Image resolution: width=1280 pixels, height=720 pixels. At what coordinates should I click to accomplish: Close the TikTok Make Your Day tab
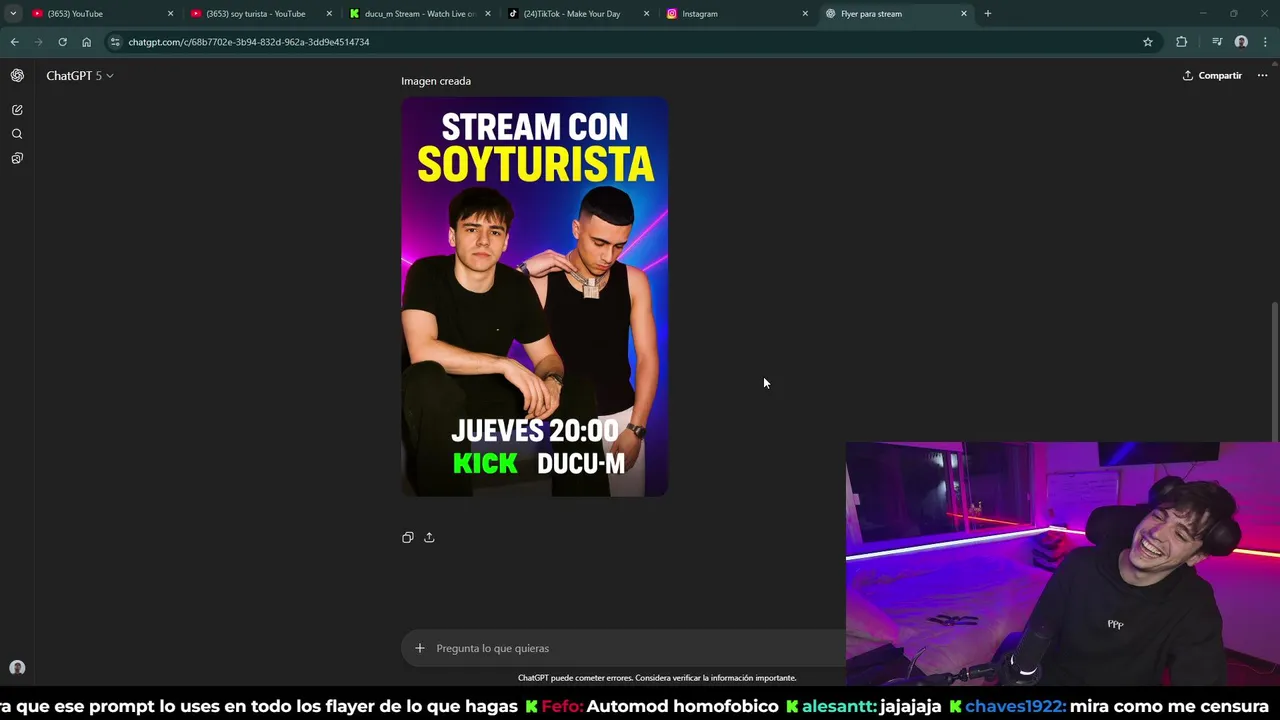point(646,14)
